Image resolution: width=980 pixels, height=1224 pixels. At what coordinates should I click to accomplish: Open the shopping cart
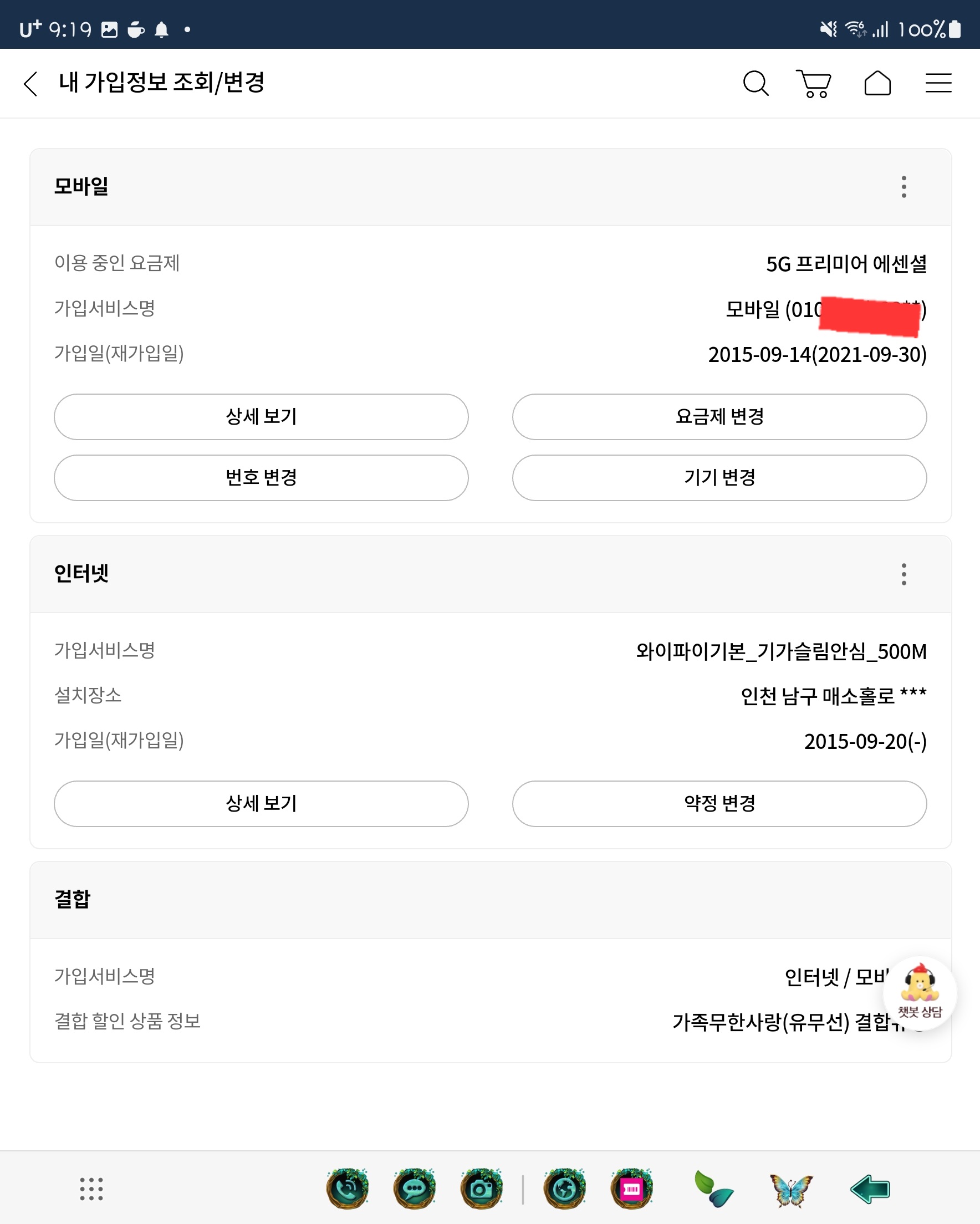pyautogui.click(x=814, y=84)
